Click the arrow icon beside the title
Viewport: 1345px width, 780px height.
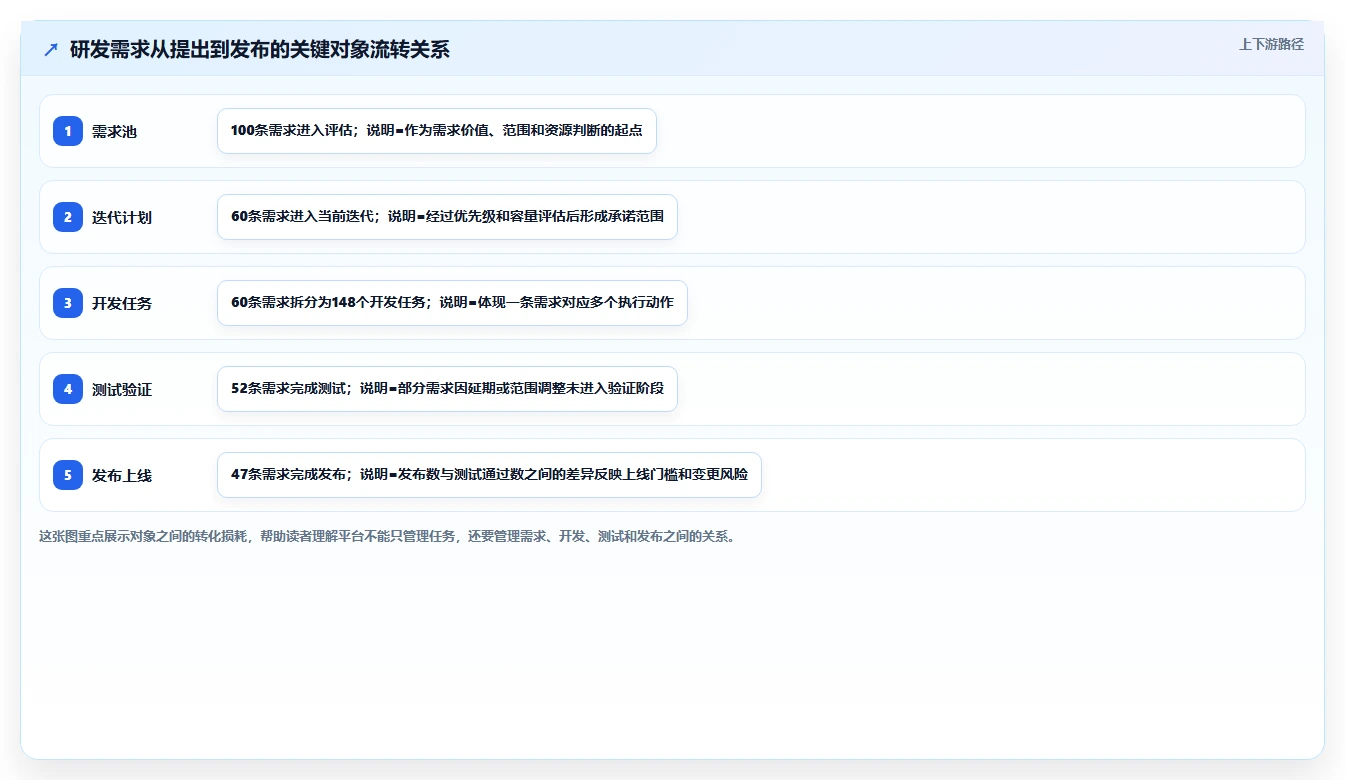[51, 50]
